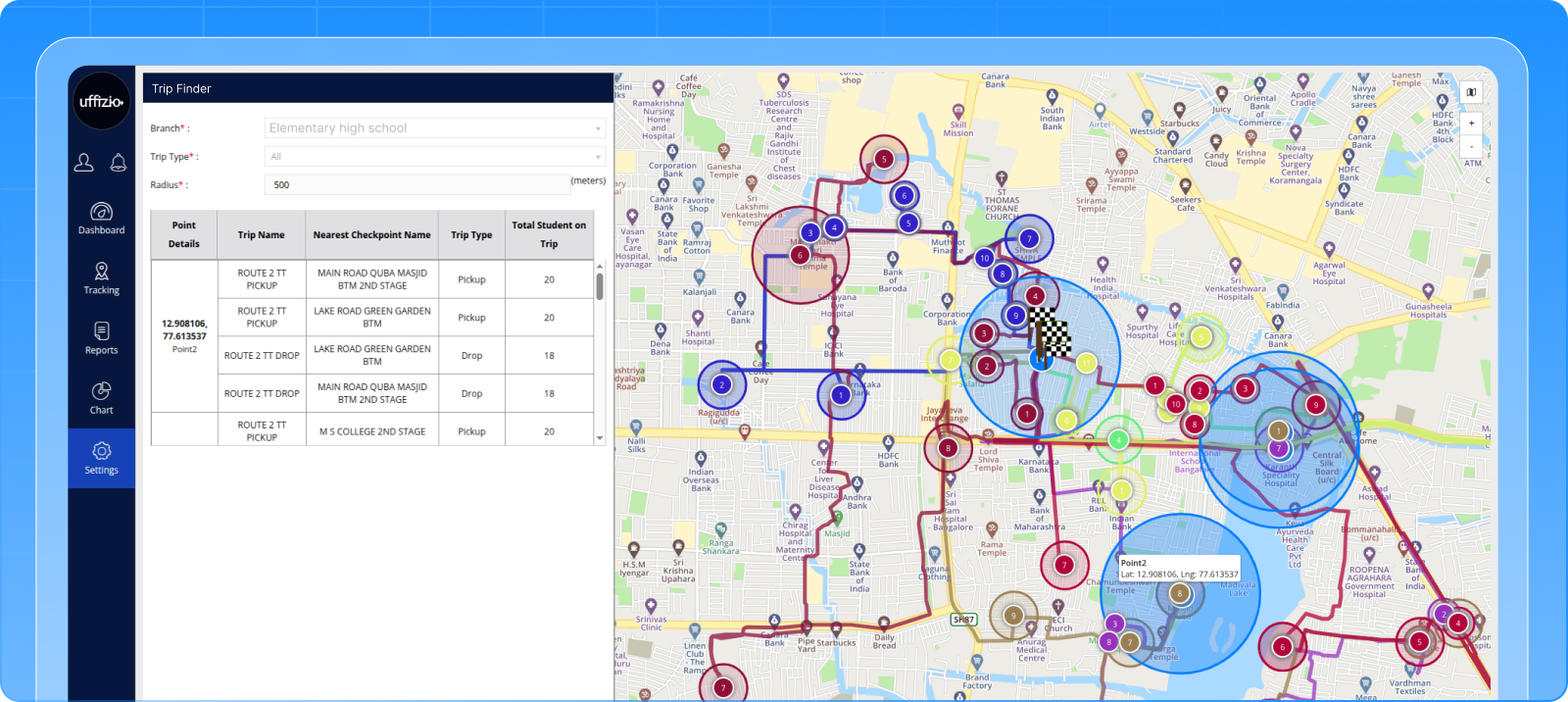
Task: Open the Chart section
Action: [101, 398]
